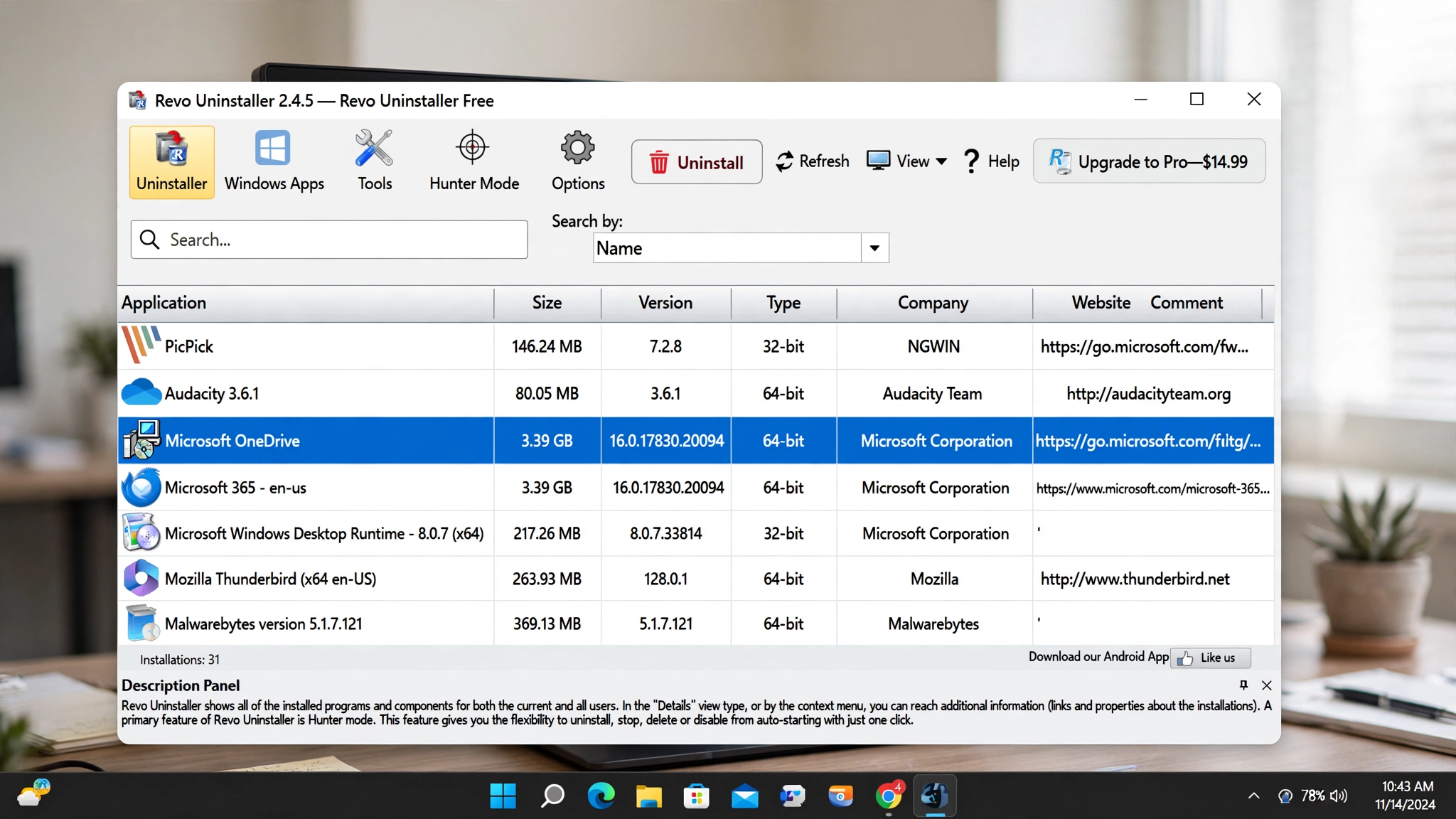Image resolution: width=1456 pixels, height=819 pixels.
Task: Click the Malwarebytes company cell
Action: 933,623
